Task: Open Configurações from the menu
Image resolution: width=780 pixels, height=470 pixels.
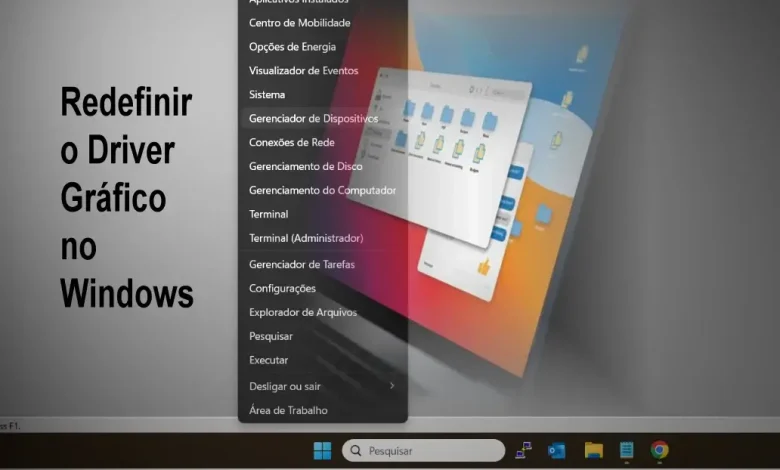Action: (x=323, y=288)
